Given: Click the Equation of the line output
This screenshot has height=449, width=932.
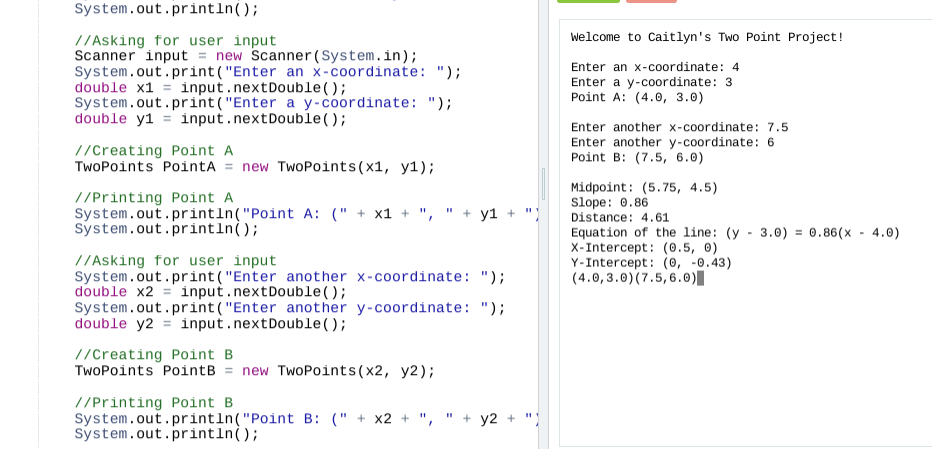Looking at the screenshot, I should point(734,232).
